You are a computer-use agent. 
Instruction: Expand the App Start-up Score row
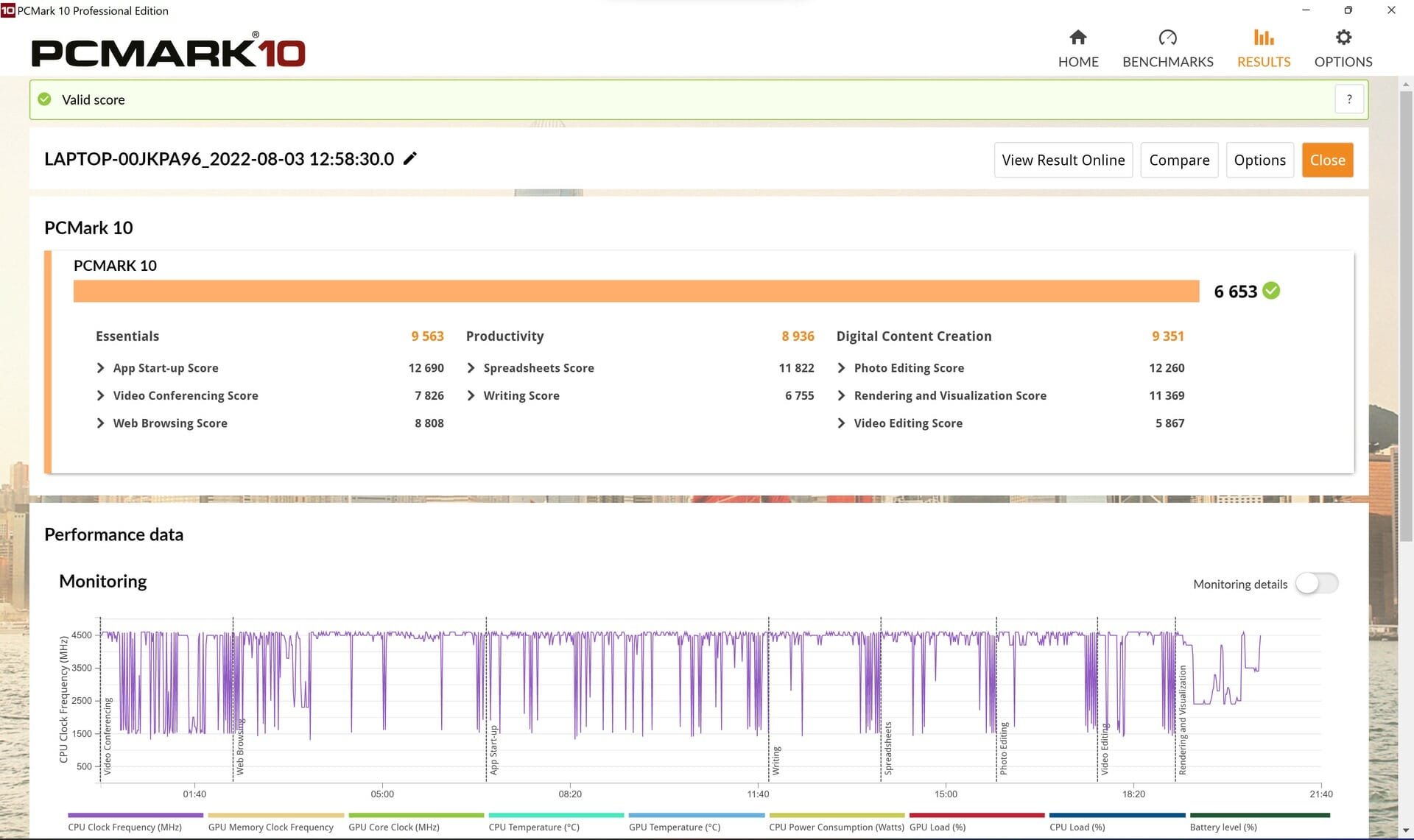pyautogui.click(x=270, y=368)
